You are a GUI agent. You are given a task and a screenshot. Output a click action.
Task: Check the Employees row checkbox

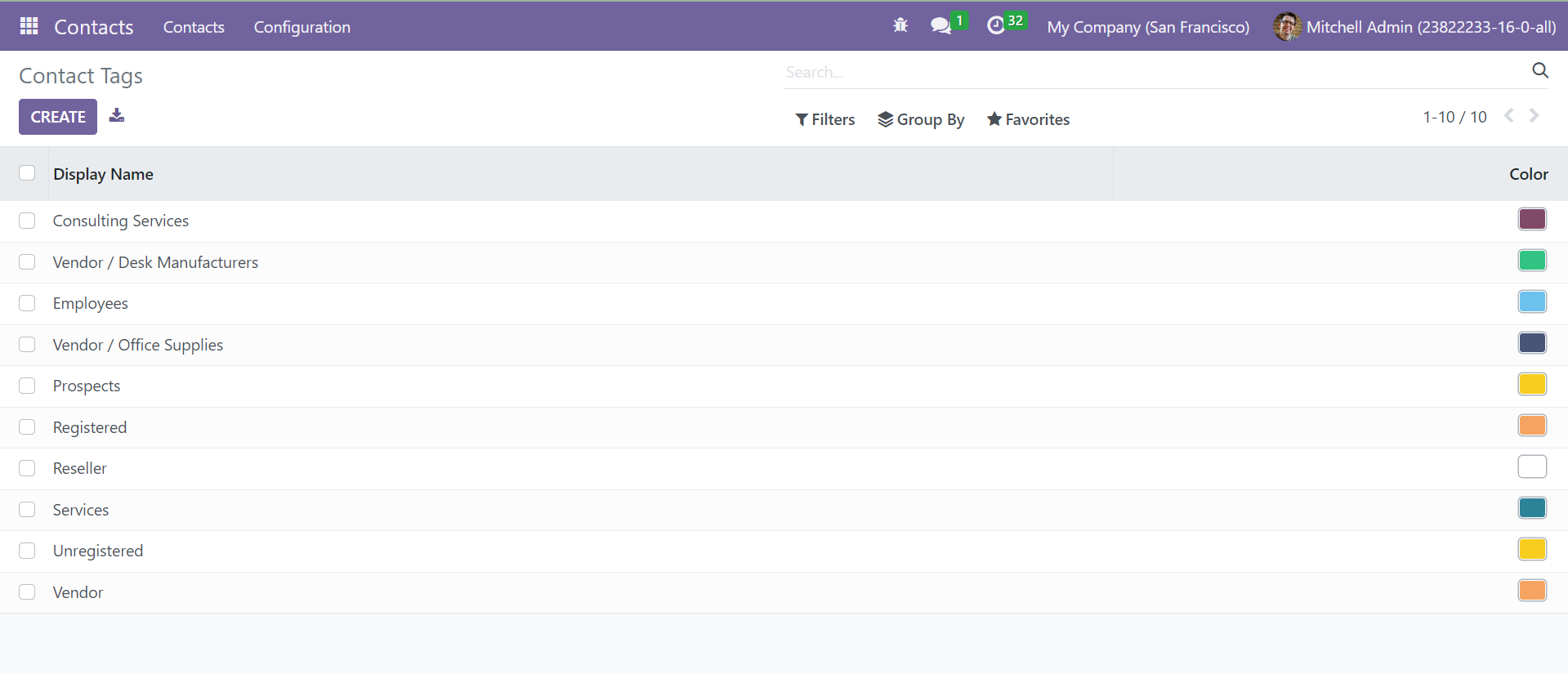click(27, 303)
